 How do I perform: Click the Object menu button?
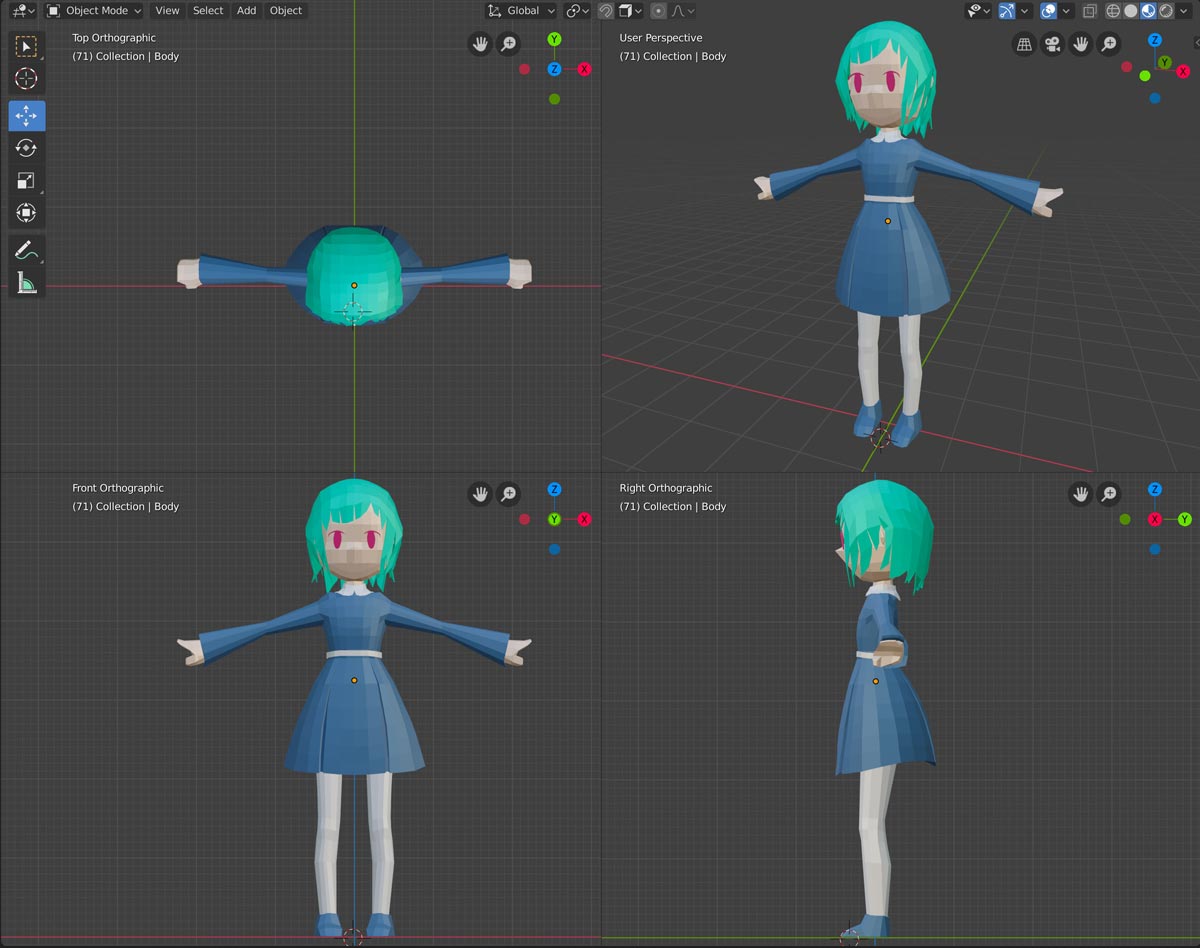pyautogui.click(x=286, y=11)
